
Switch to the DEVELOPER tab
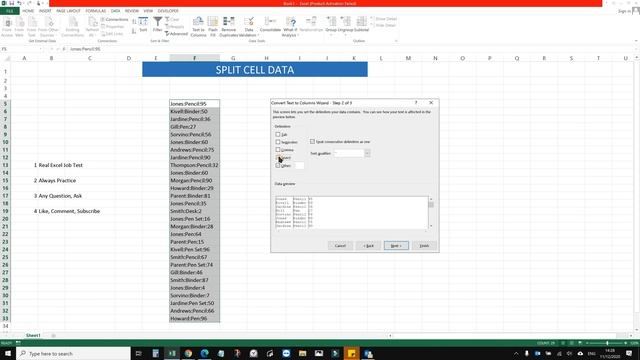[168, 11]
